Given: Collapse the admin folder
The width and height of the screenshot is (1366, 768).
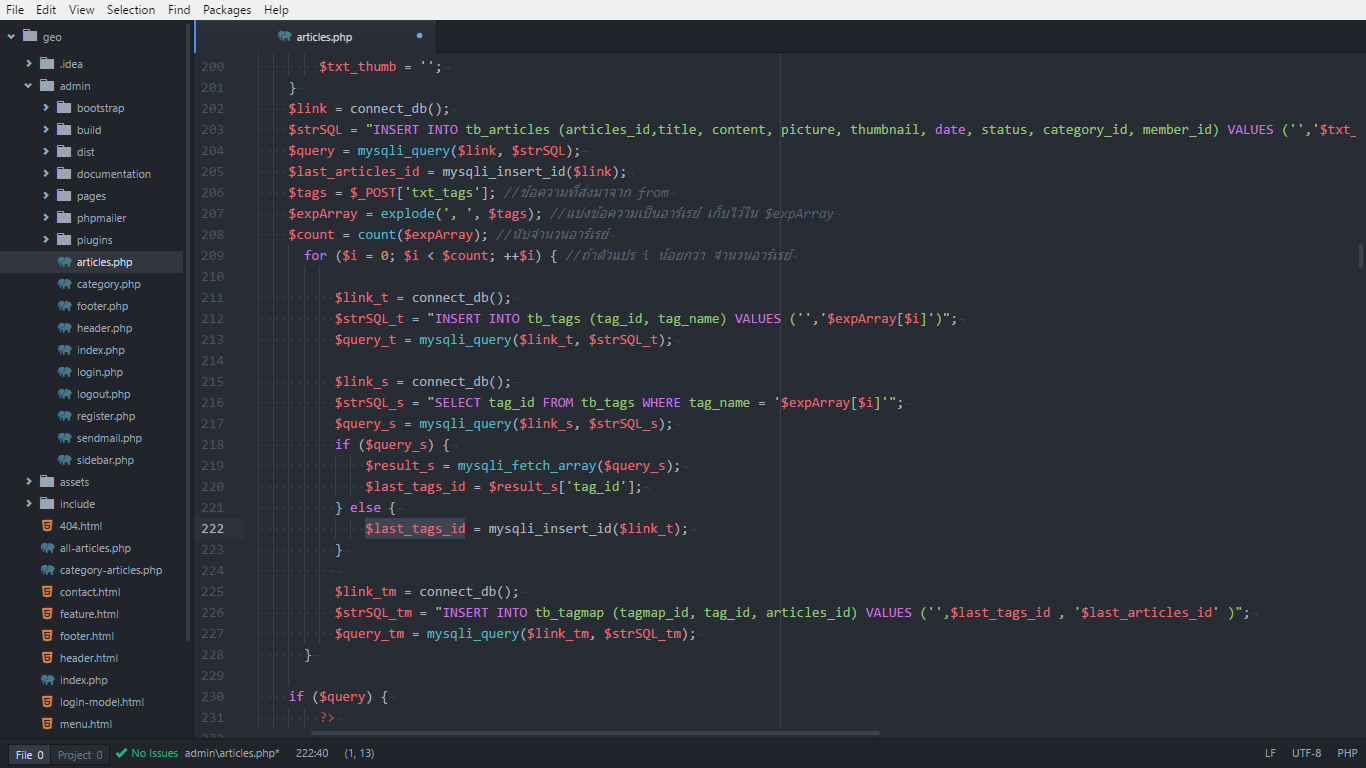Looking at the screenshot, I should (29, 86).
